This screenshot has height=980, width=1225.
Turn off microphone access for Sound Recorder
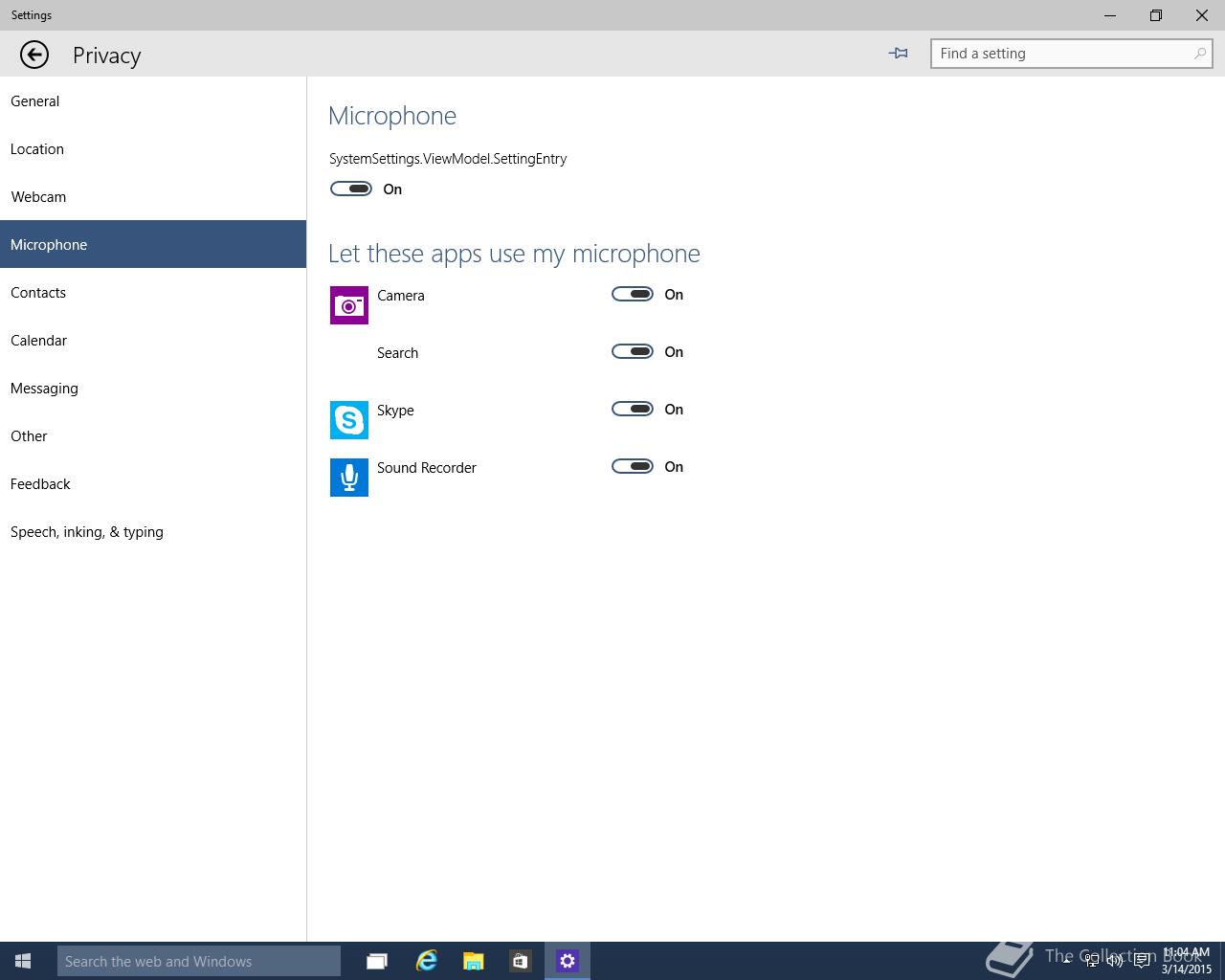pos(633,466)
